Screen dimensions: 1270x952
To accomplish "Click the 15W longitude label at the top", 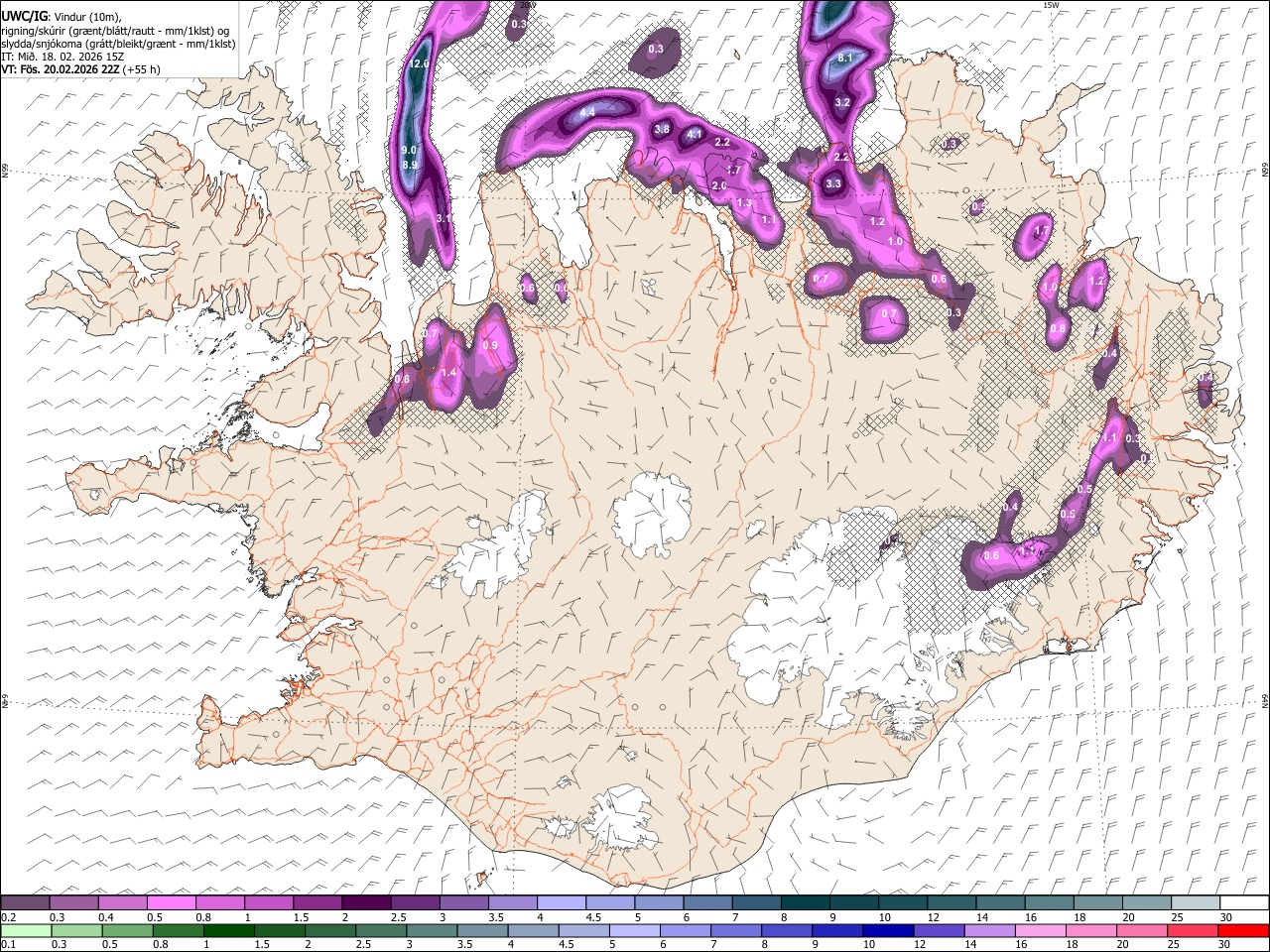I will click(1051, 5).
